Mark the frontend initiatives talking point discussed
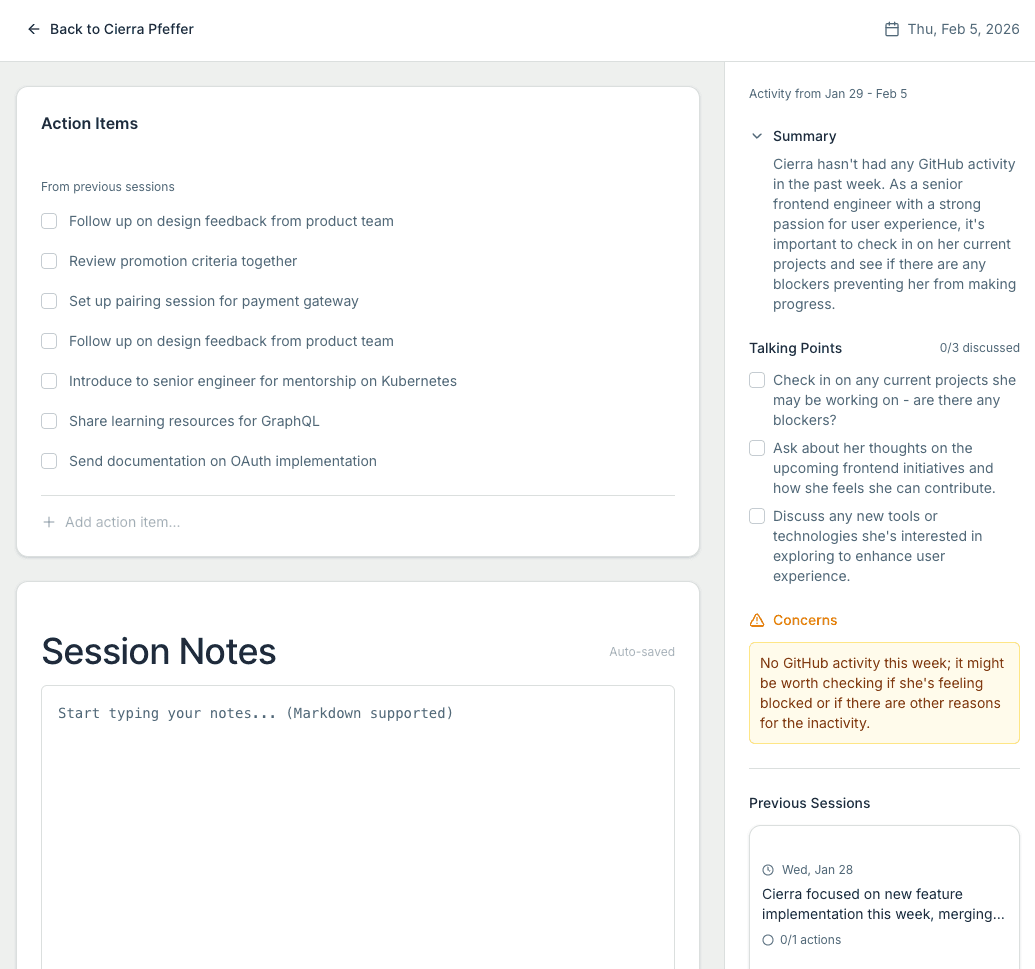Image resolution: width=1035 pixels, height=969 pixels. [x=757, y=448]
